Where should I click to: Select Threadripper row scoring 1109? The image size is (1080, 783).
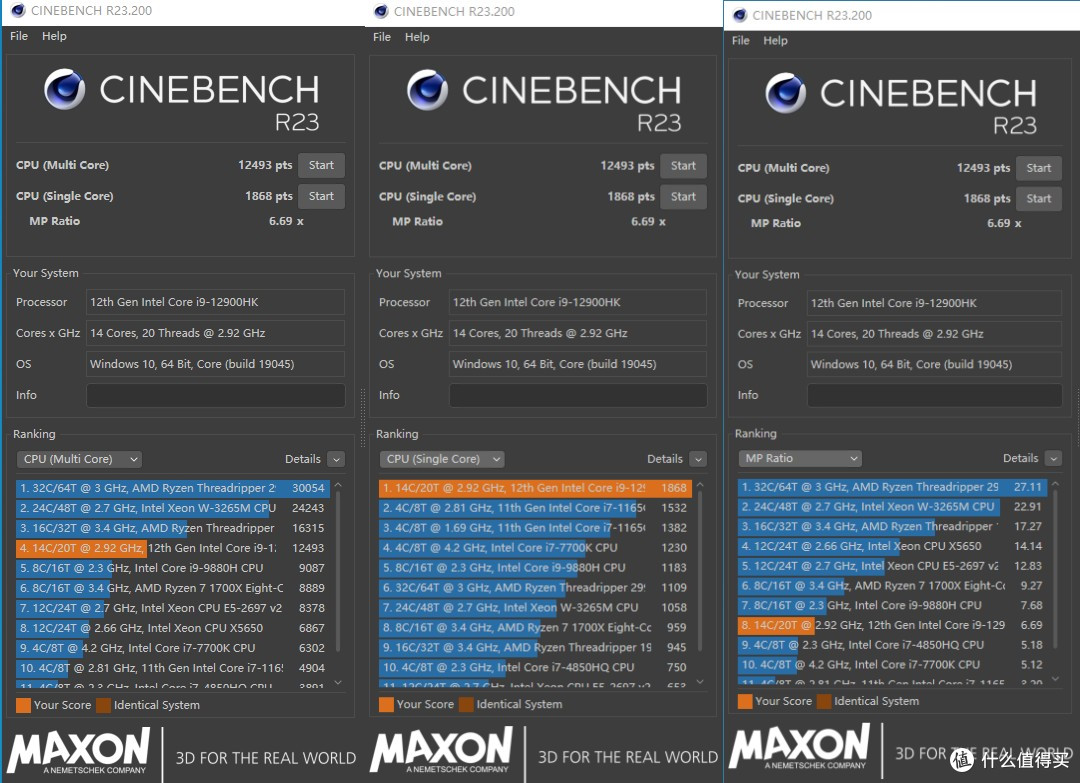[x=534, y=588]
